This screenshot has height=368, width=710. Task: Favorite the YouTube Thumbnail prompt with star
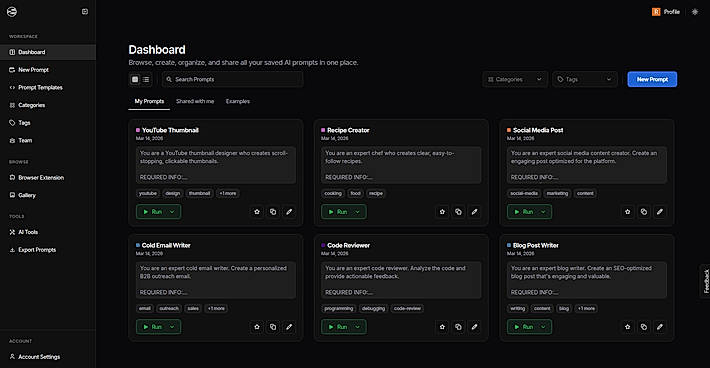pyautogui.click(x=257, y=212)
